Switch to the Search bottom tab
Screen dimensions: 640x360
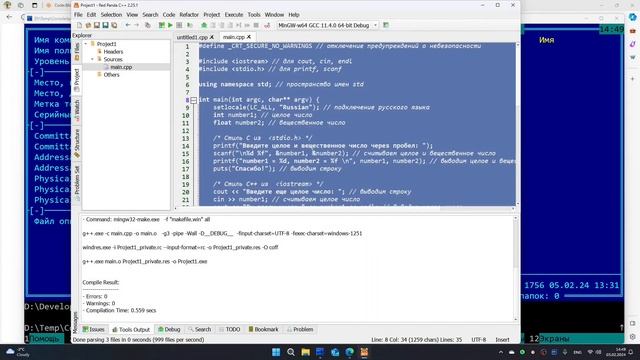tap(200, 329)
